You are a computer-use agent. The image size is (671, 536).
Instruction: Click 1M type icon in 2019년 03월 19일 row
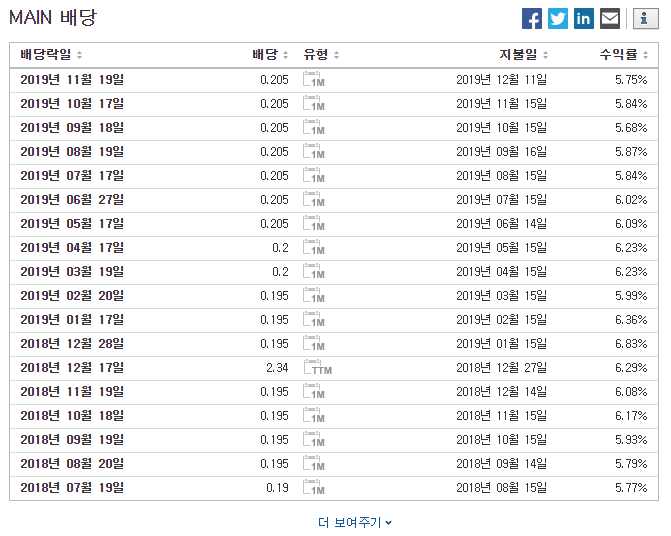(x=314, y=271)
